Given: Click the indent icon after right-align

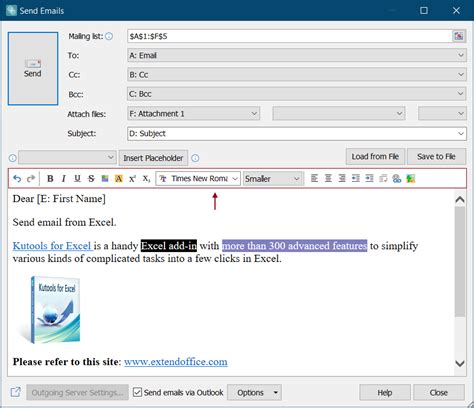Looking at the screenshot, I should pos(355,179).
